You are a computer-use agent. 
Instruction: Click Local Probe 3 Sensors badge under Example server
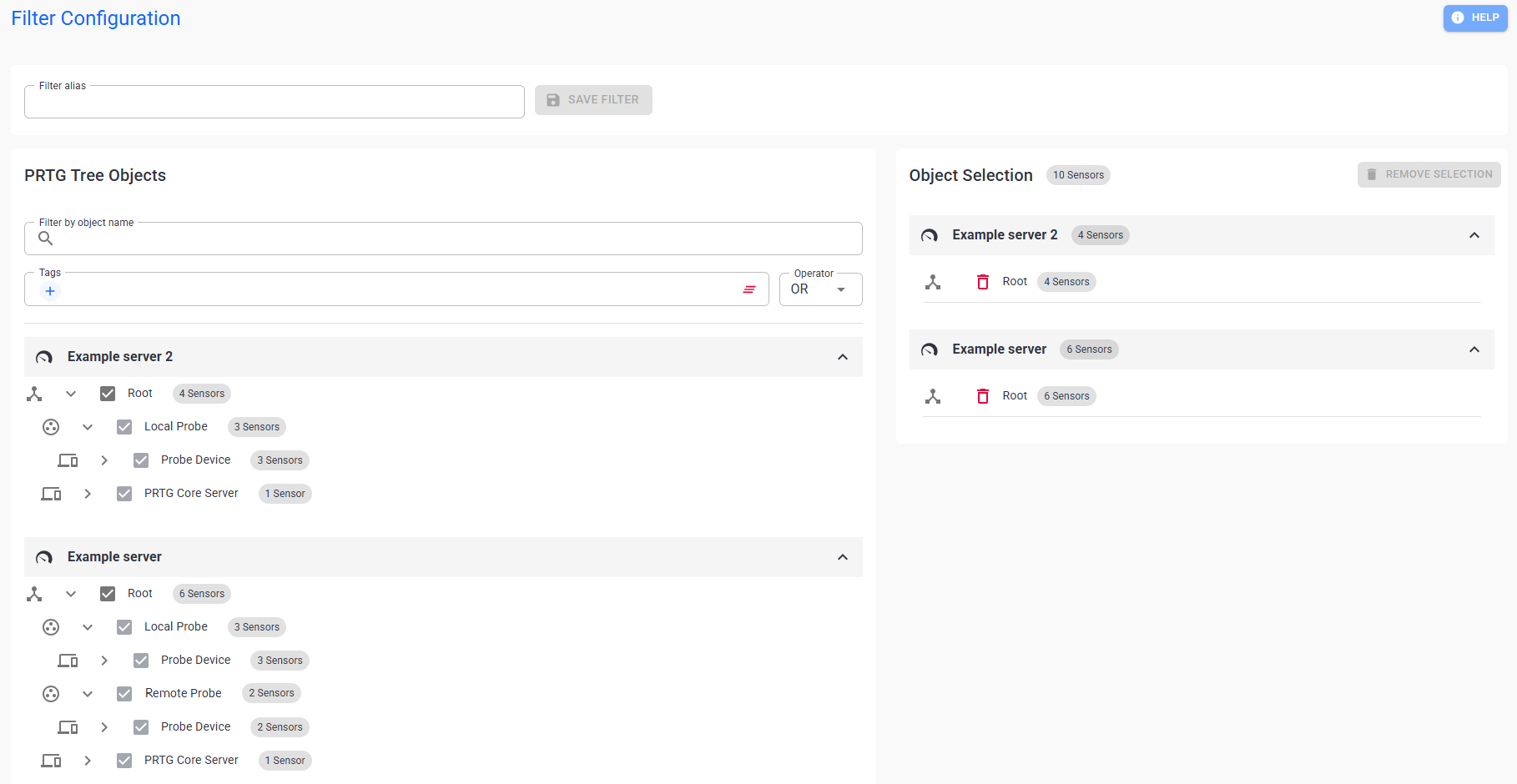tap(257, 627)
